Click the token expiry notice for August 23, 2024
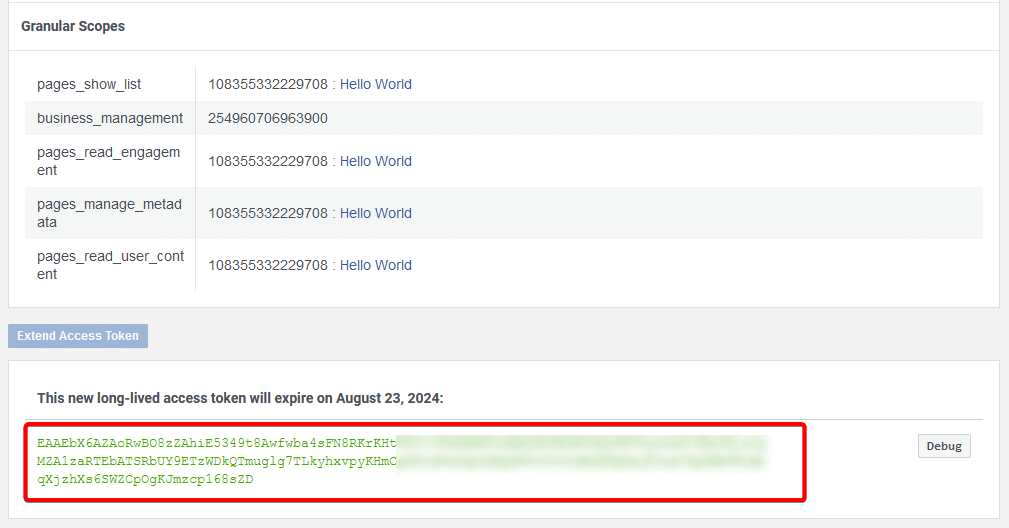 pyautogui.click(x=240, y=398)
